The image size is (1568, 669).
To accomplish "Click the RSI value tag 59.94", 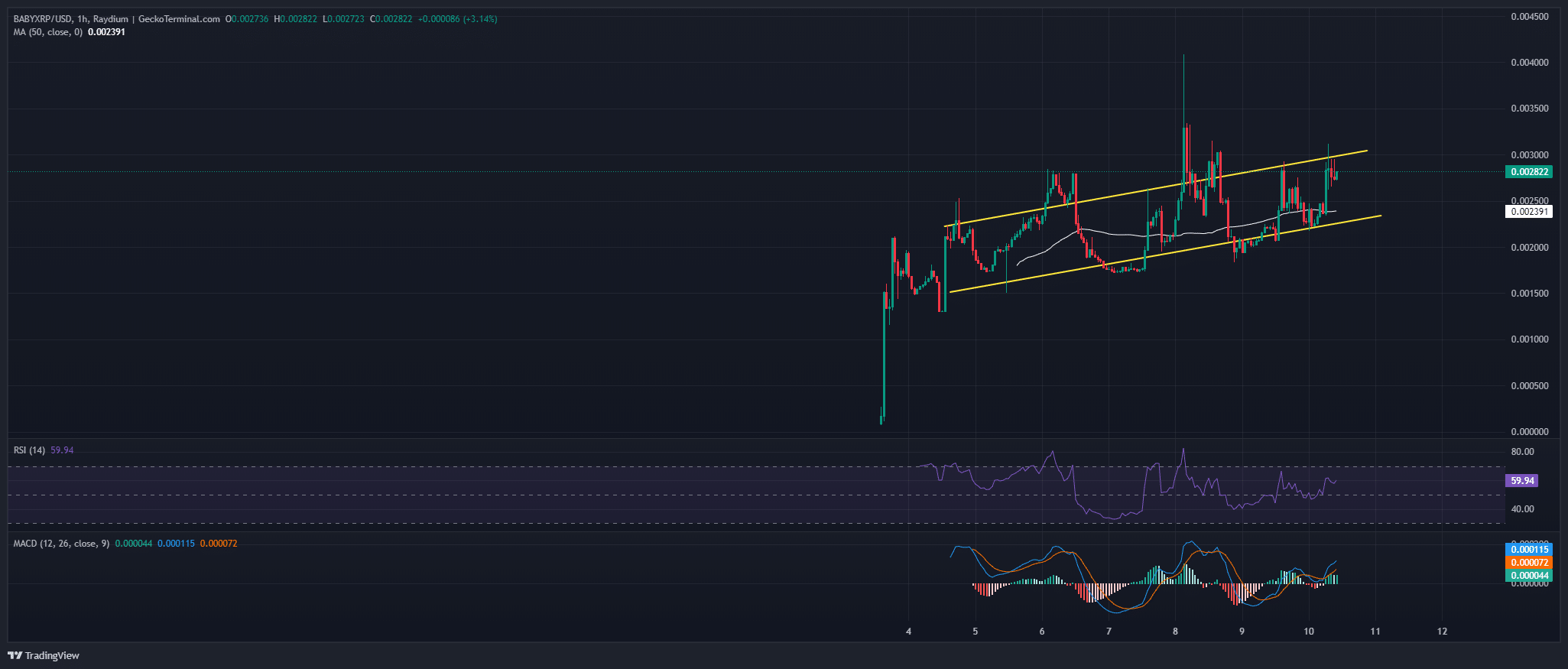I will [1522, 481].
